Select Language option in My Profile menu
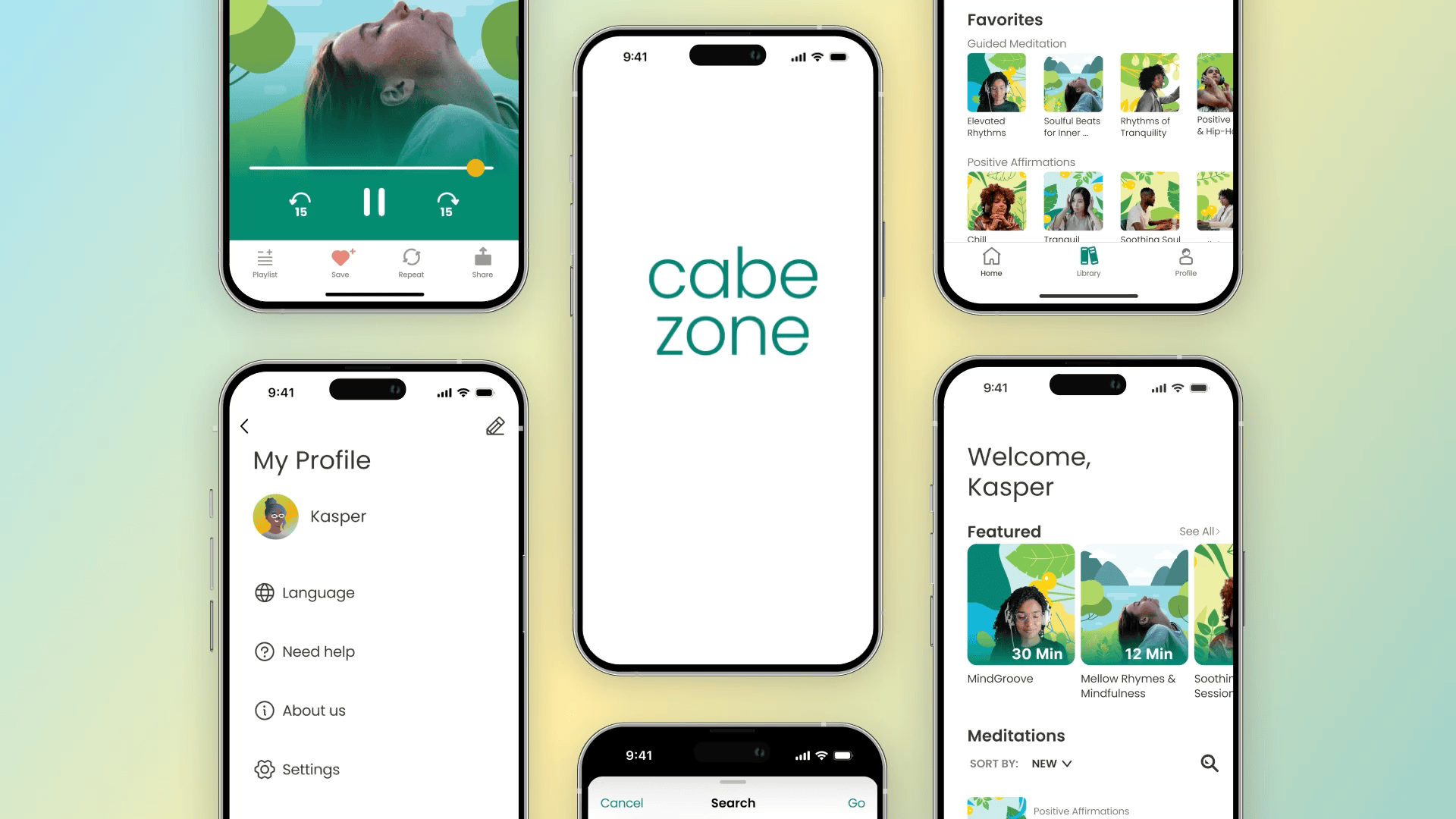The width and height of the screenshot is (1456, 819). tap(317, 592)
